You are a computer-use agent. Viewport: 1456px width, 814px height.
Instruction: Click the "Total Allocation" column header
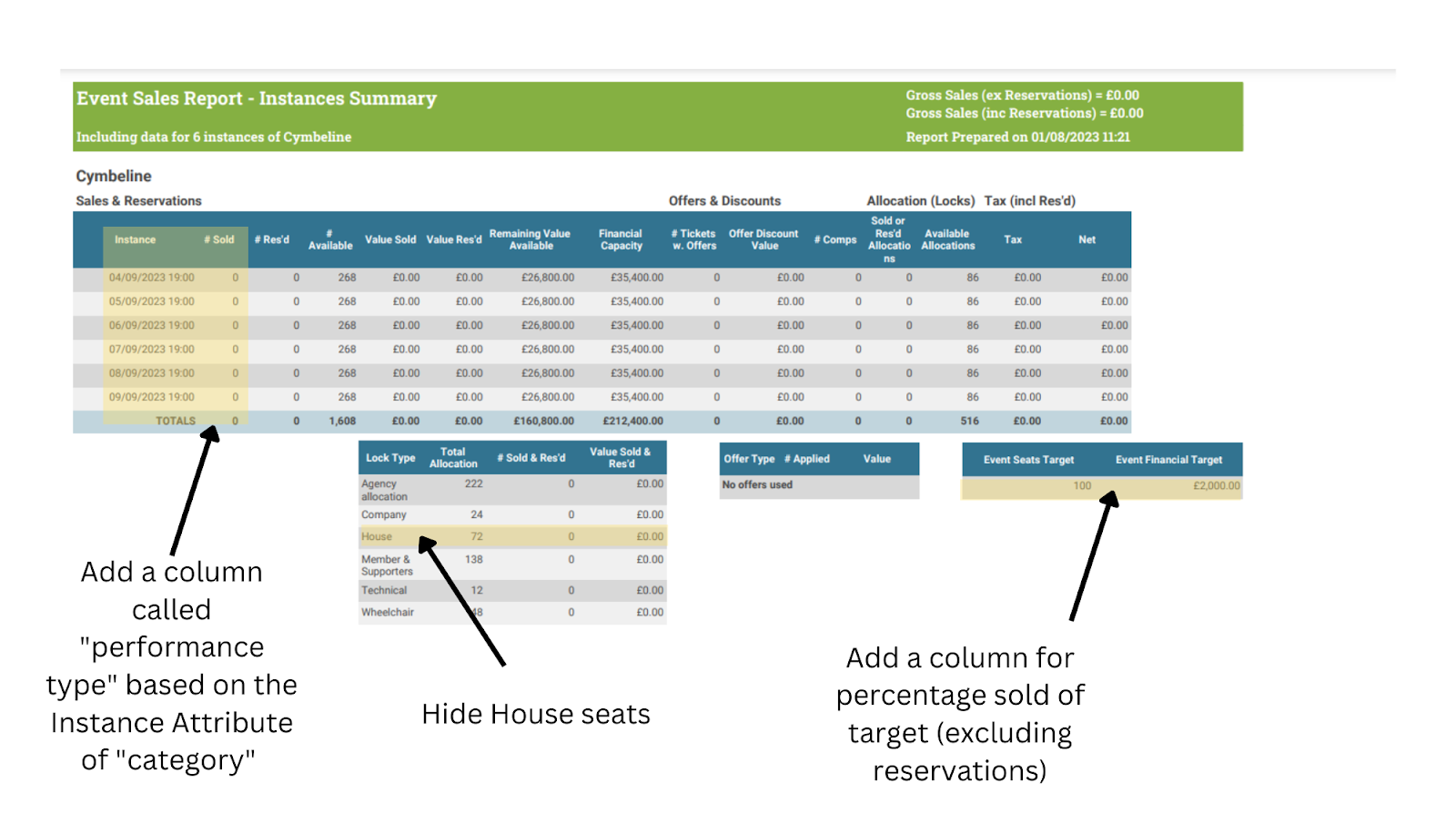coord(453,458)
